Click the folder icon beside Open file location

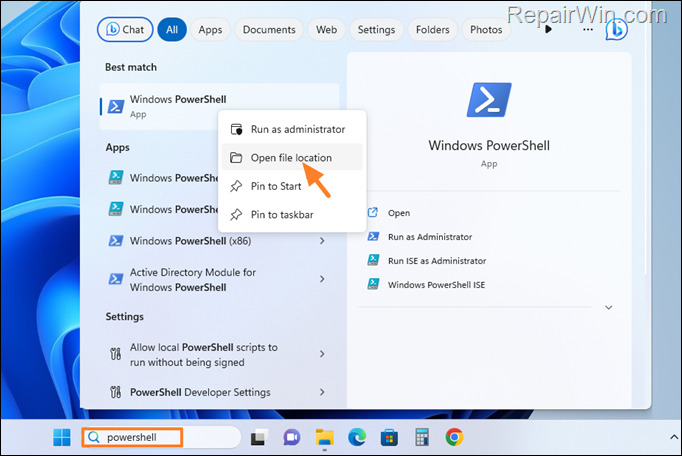pos(236,158)
